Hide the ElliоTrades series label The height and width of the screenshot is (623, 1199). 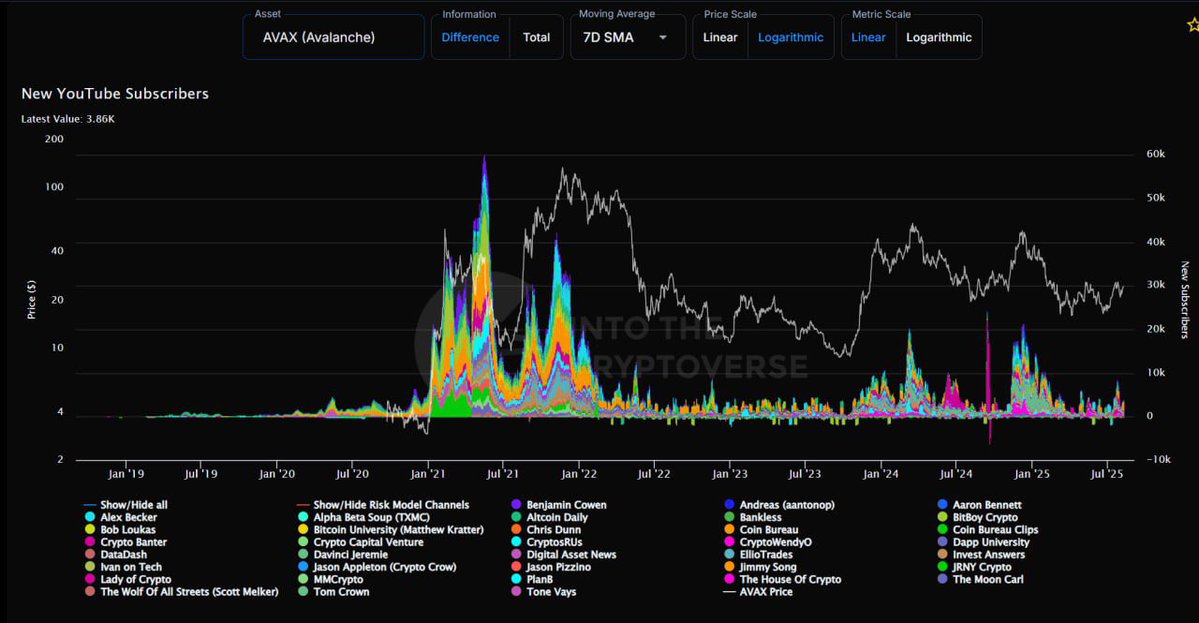coord(766,554)
